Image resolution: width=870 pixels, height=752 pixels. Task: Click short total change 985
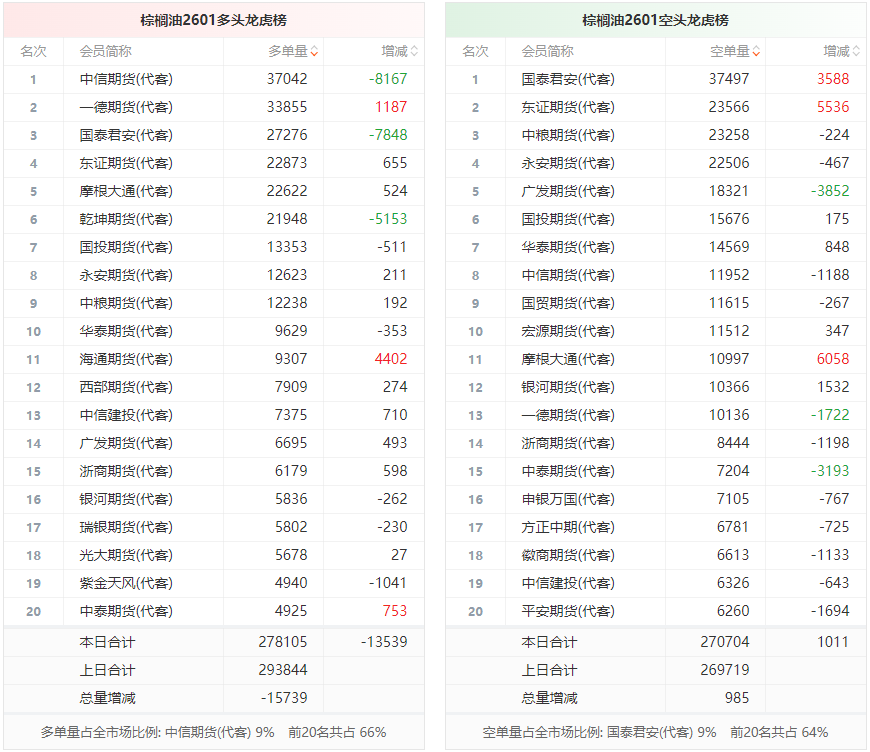pos(737,698)
